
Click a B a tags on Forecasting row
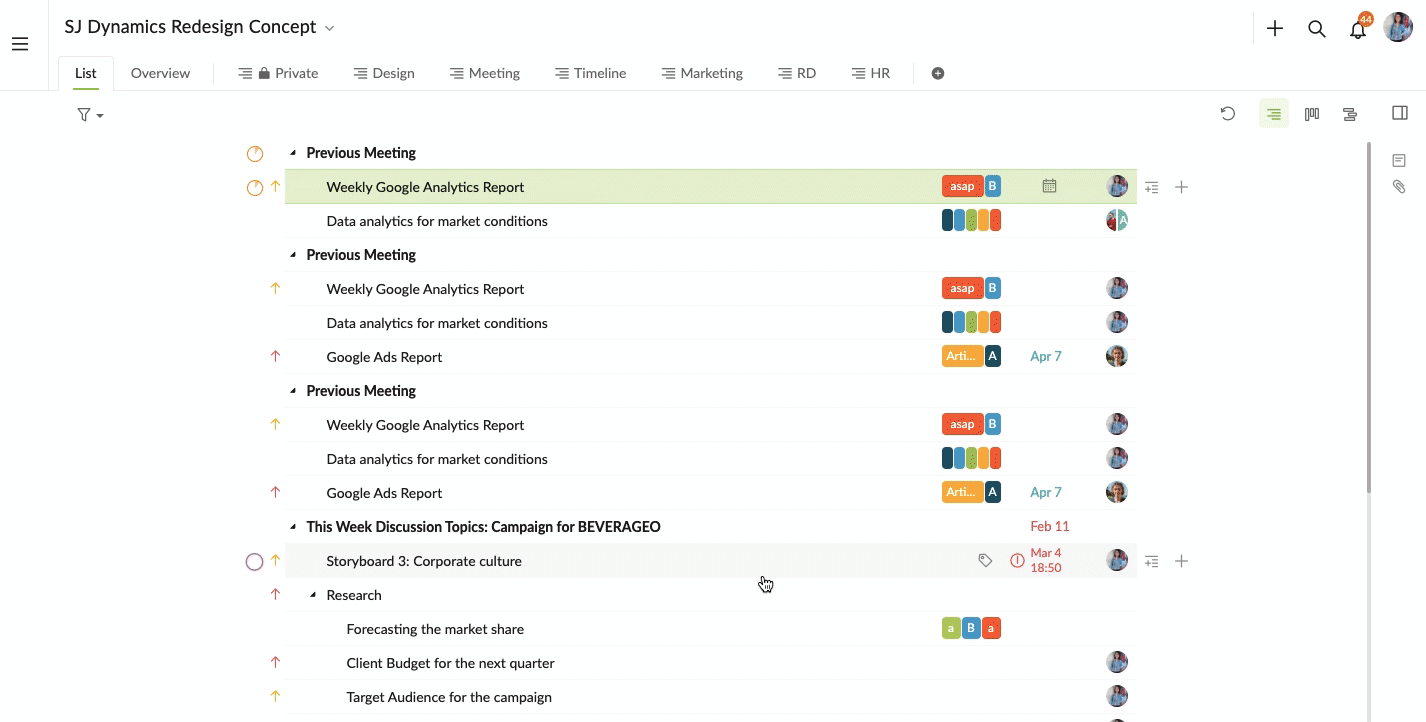tap(971, 629)
